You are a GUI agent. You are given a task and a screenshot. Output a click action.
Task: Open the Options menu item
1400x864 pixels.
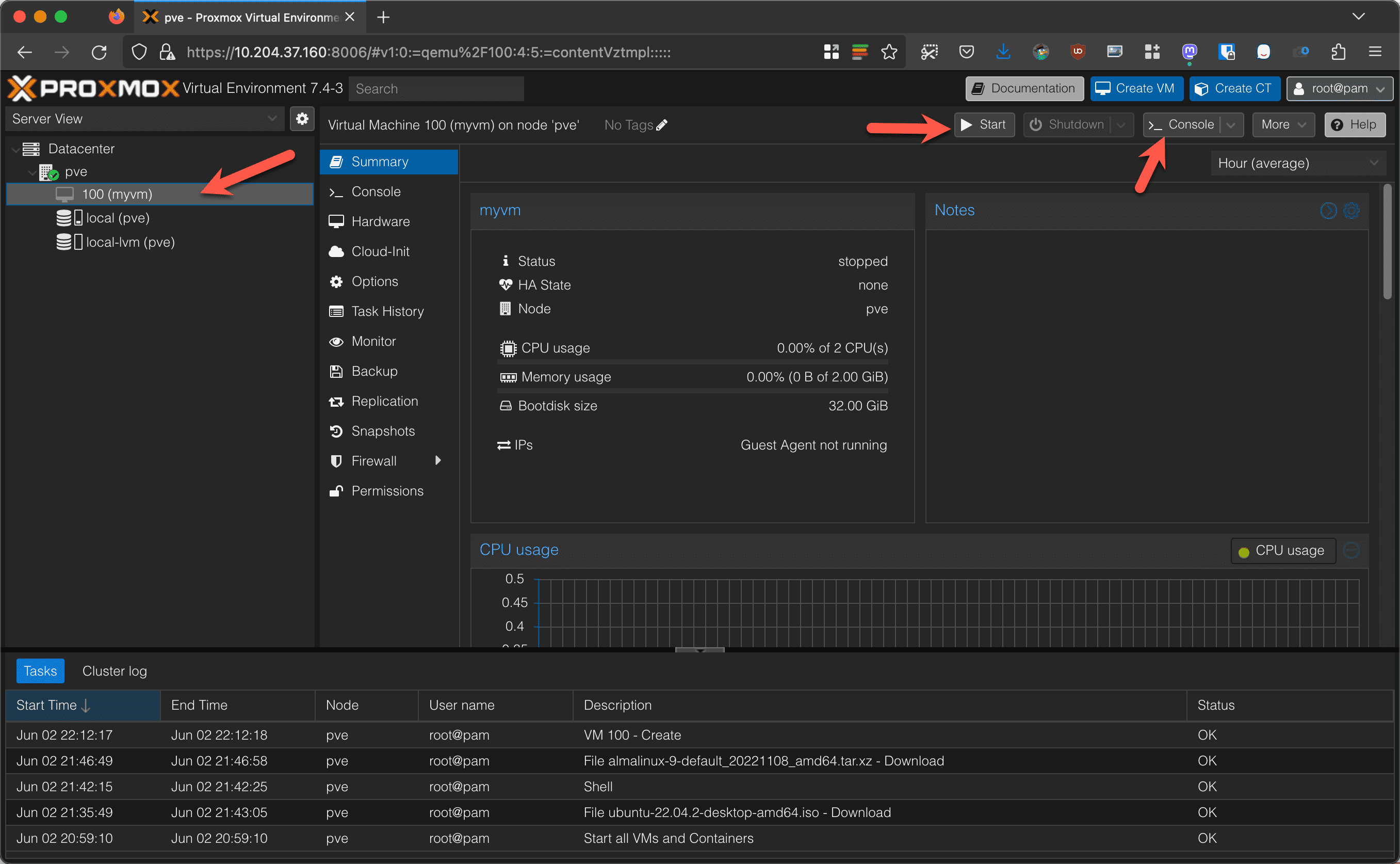tap(388, 281)
